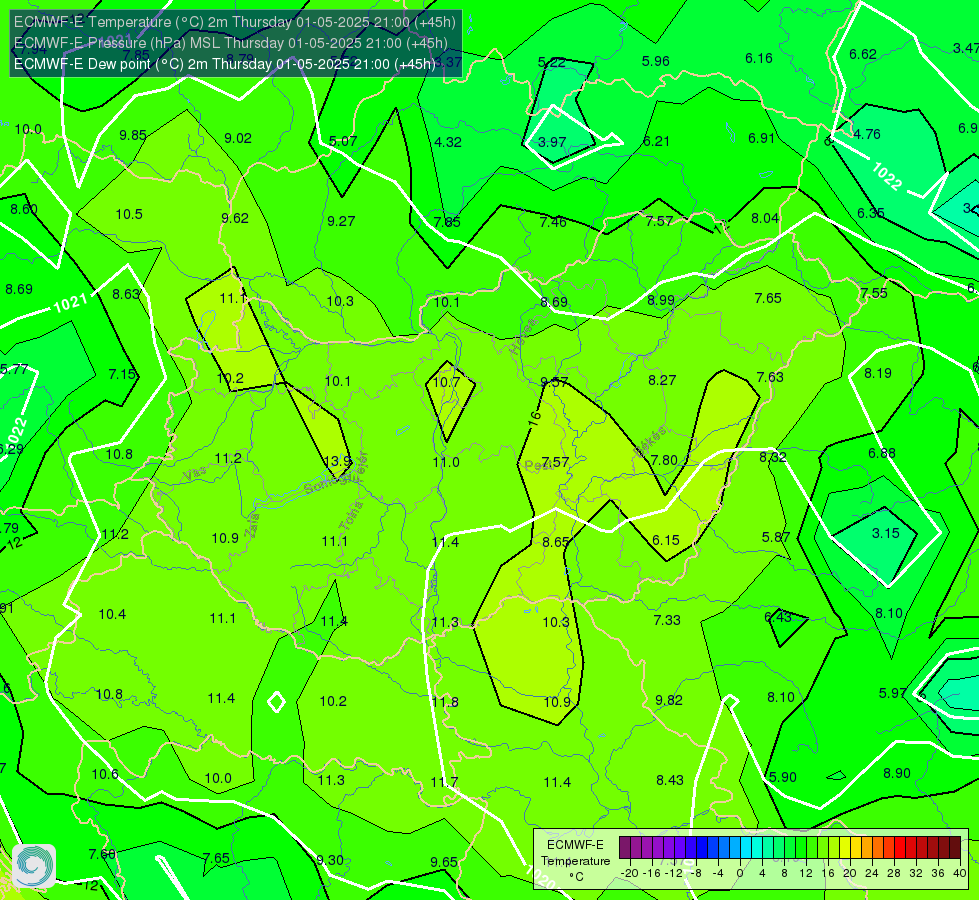The height and width of the screenshot is (900, 979).
Task: Click the legend scale label '24'
Action: pos(872,873)
